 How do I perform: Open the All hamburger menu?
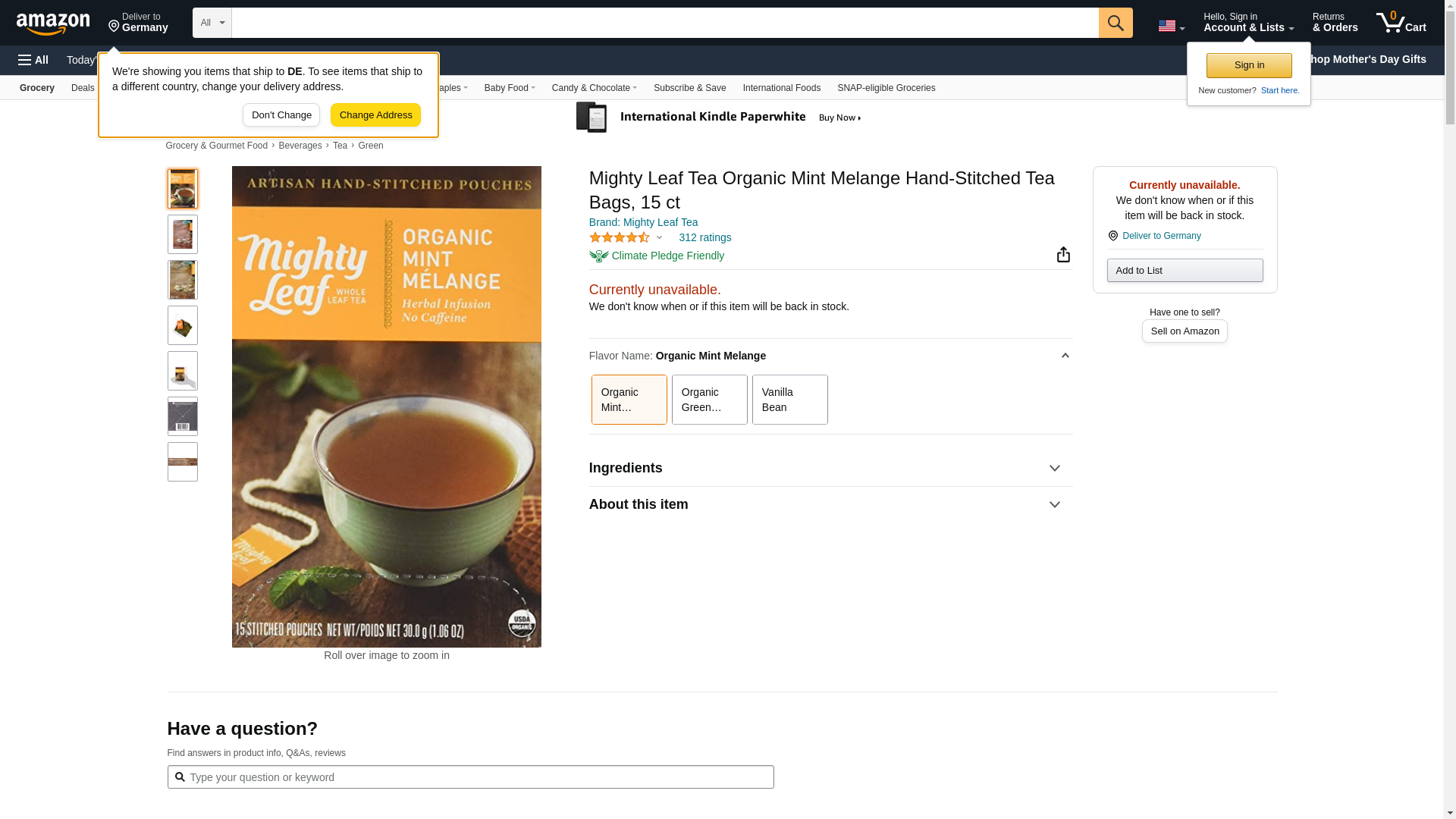click(33, 60)
